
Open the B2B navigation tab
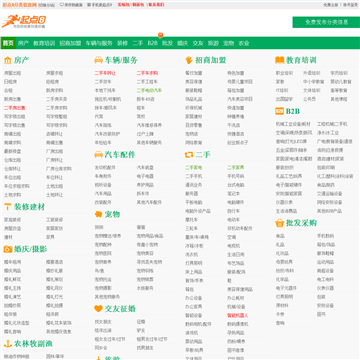(x=153, y=43)
